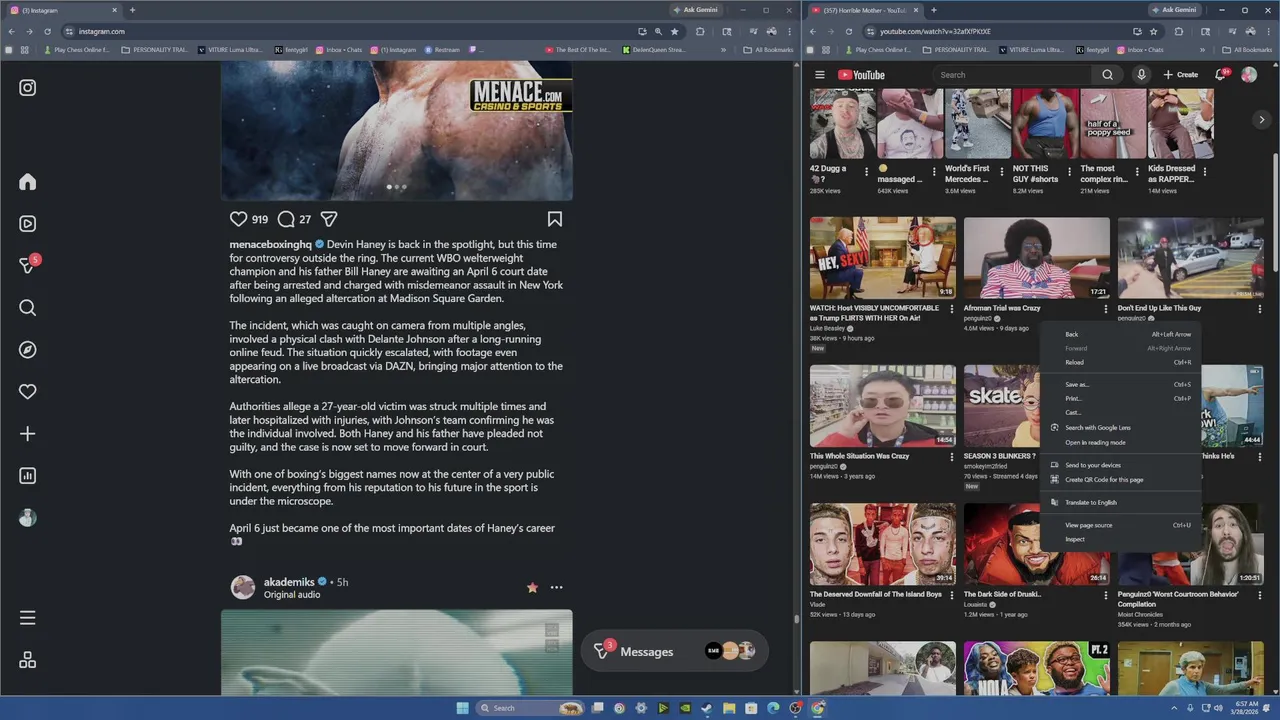
Task: Open more options on akademiks post
Action: (x=556, y=588)
